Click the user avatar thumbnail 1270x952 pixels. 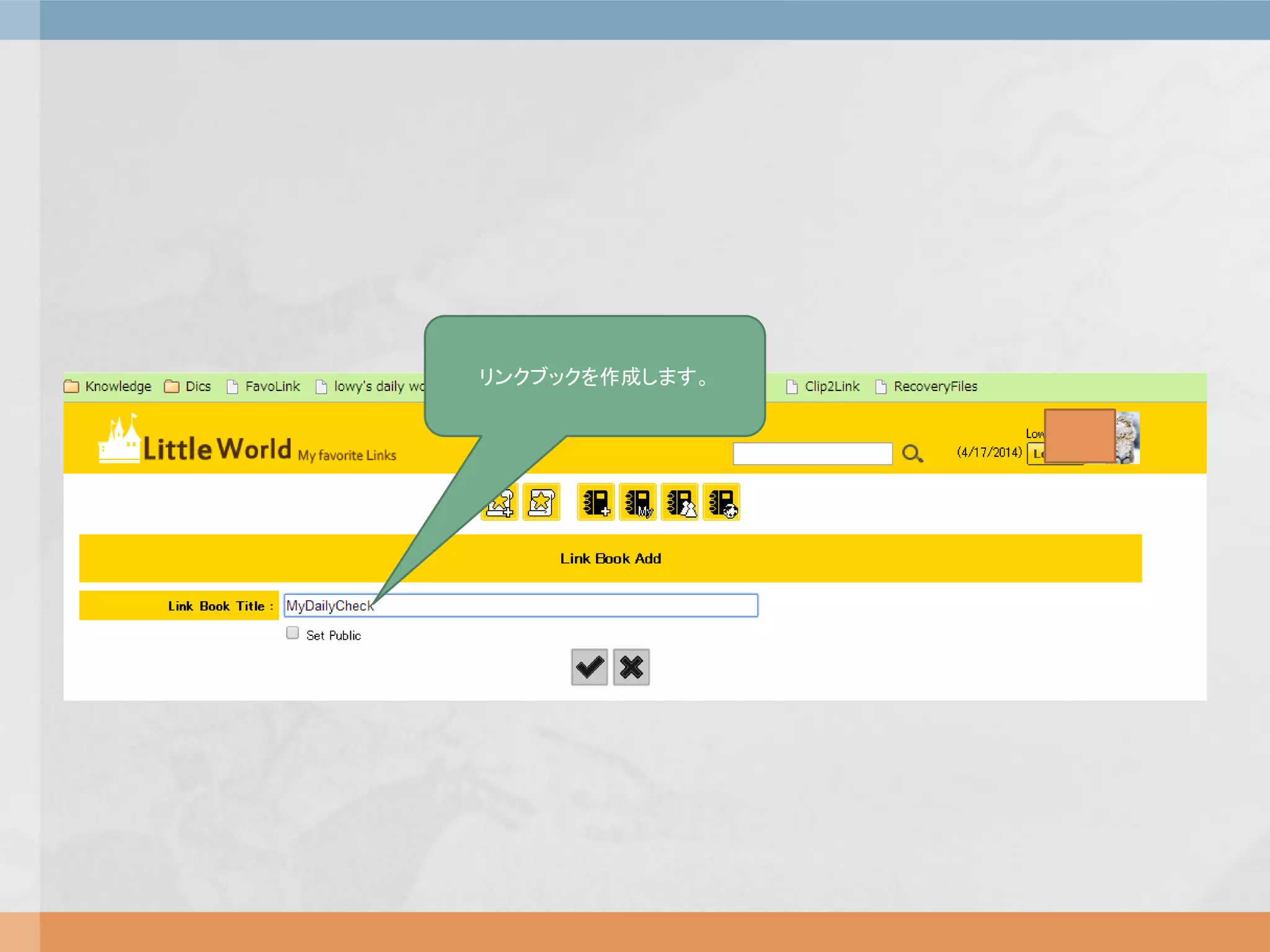1127,438
